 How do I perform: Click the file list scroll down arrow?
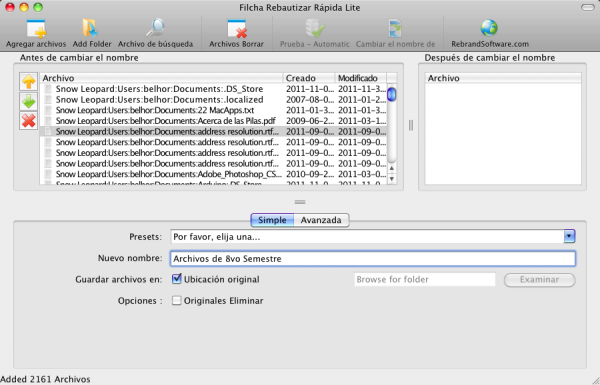point(391,179)
